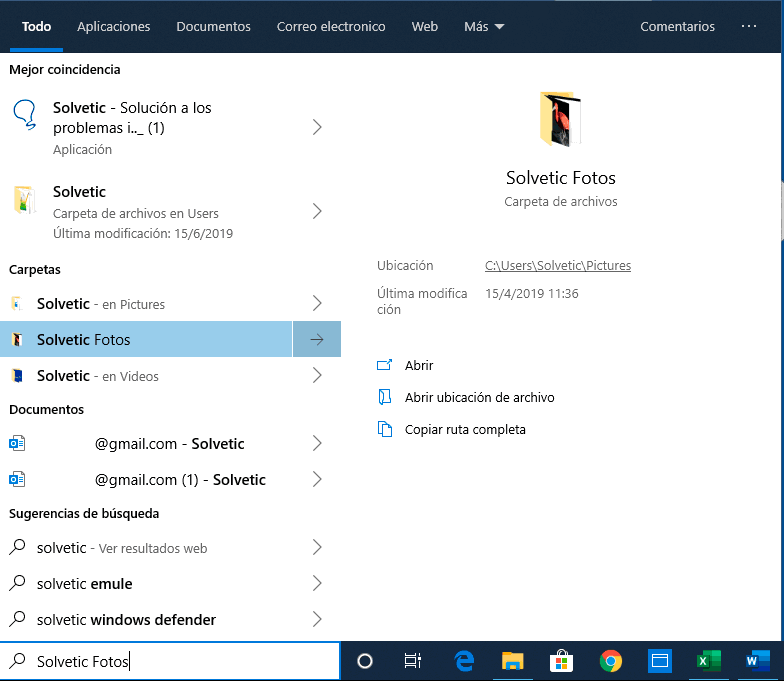Select the Solvetic Fotos folder result
This screenshot has width=784, height=681.
tap(146, 340)
